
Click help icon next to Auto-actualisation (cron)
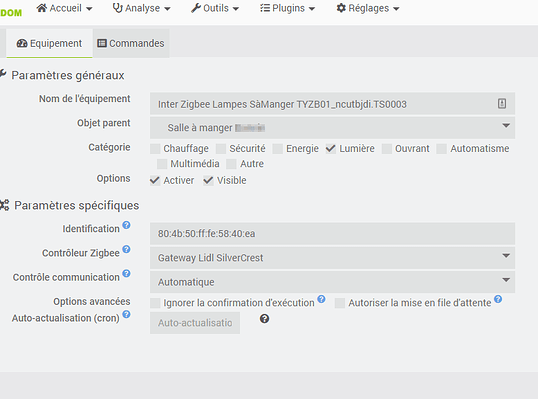pos(126,314)
